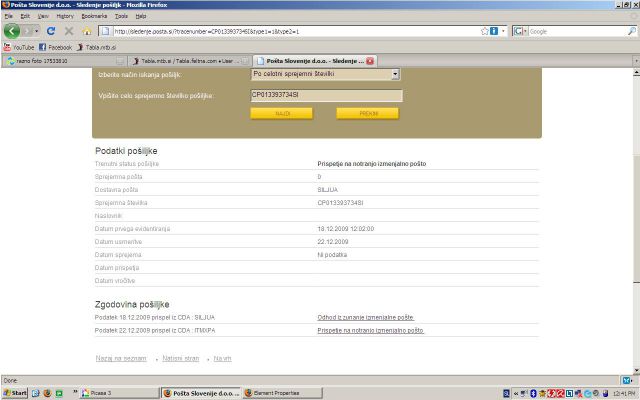Close the Pošta Slovenije tab with red X
640x400 pixels.
tap(370, 61)
